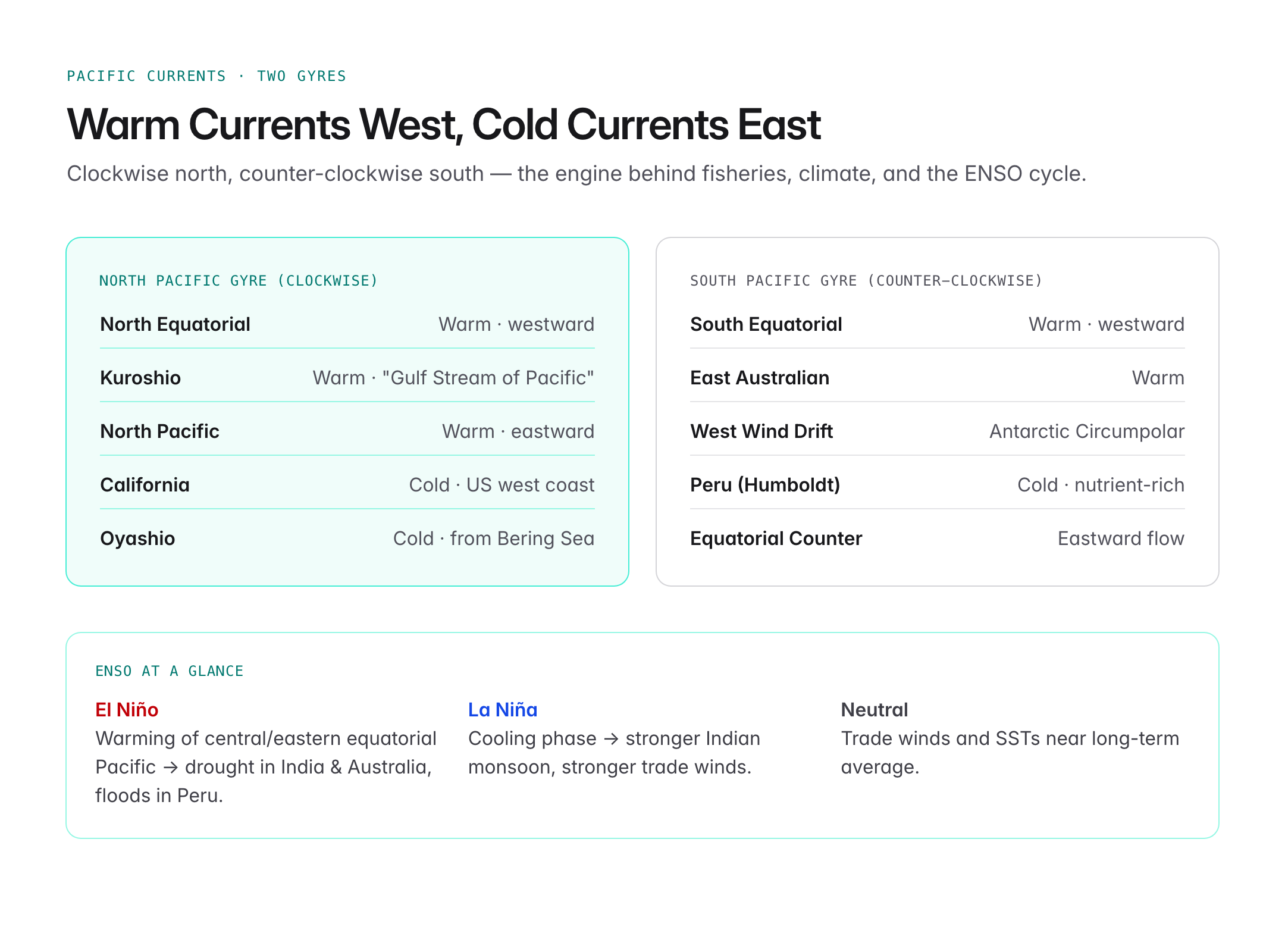The image size is (1285, 952).
Task: Click the Pacific Currents · Two Gyres eyebrow
Action: point(206,76)
